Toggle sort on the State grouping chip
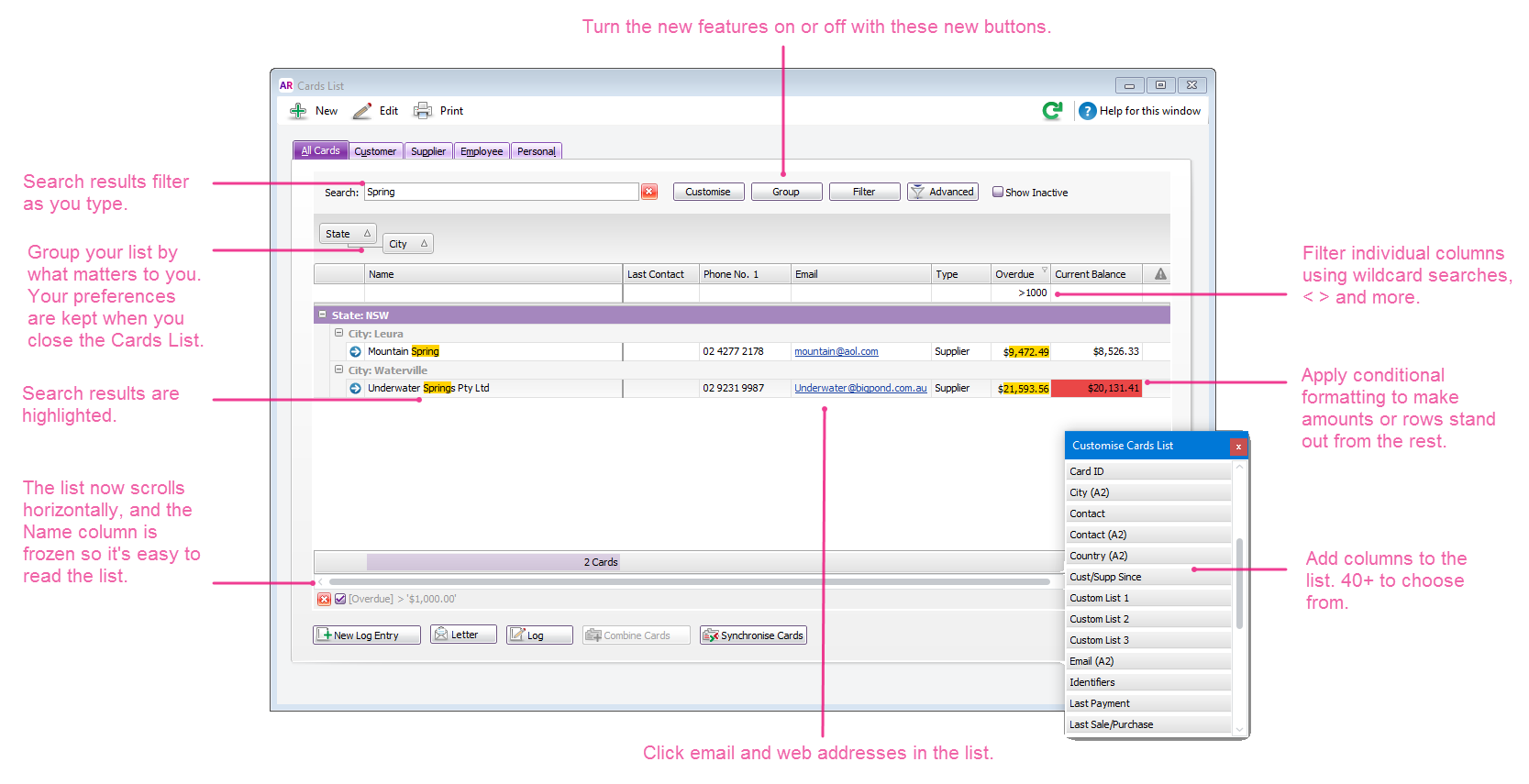The height and width of the screenshot is (784, 1529). pos(348,234)
